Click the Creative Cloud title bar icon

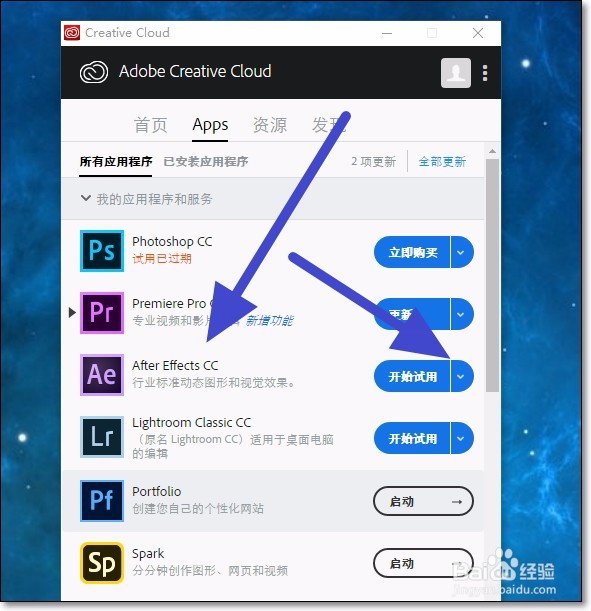[72, 33]
